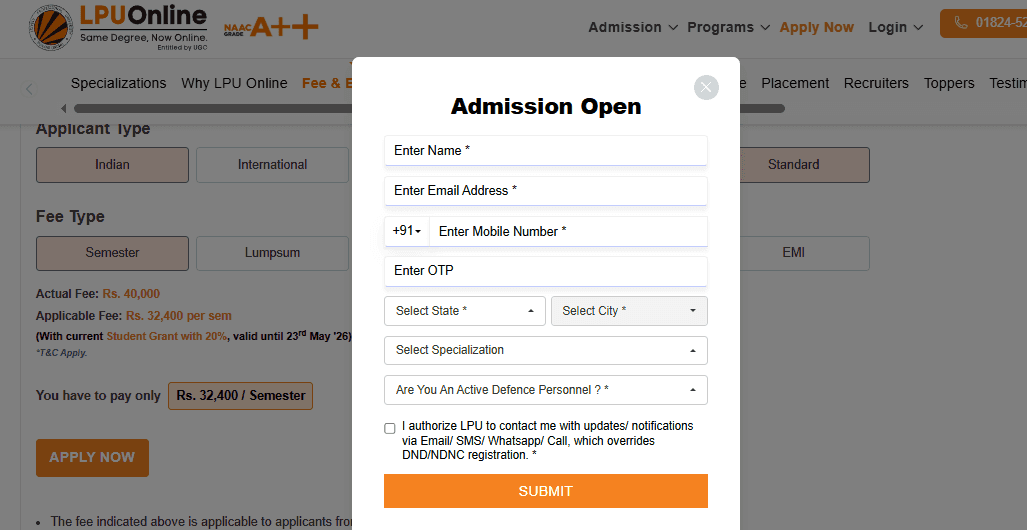The image size is (1027, 530).
Task: Open the +91 country code selector
Action: [x=407, y=232]
